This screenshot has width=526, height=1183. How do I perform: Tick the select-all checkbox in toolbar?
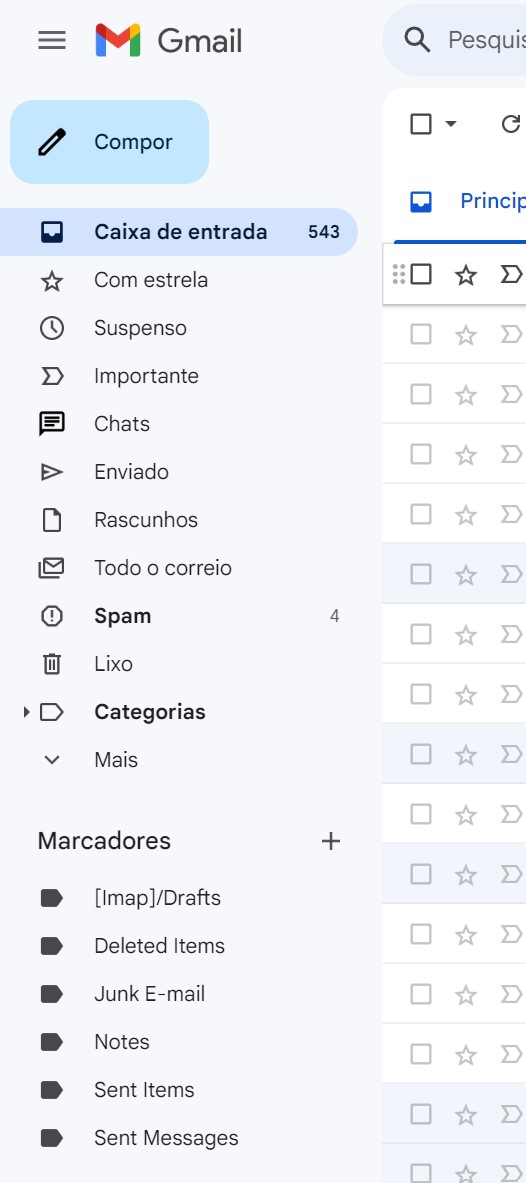[x=421, y=124]
